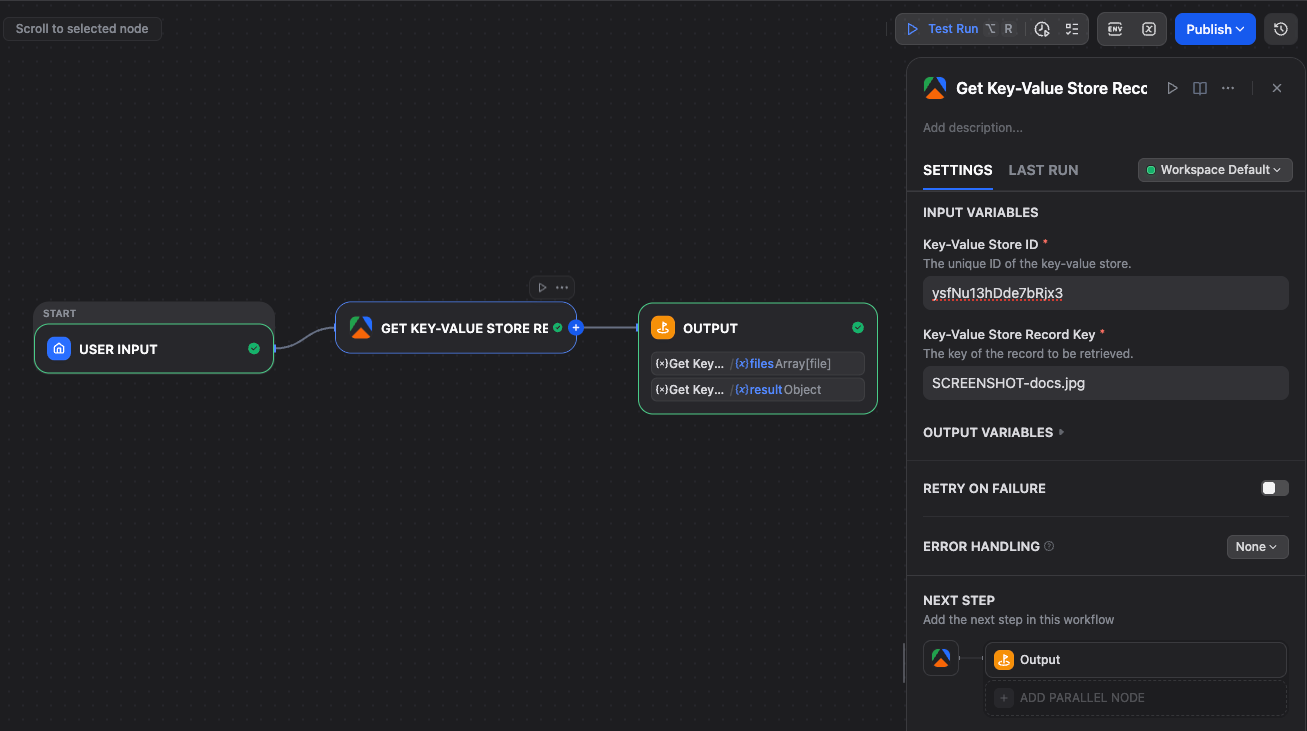Viewport: 1307px width, 731px height.
Task: Run the Get Key-Value Store node via play icon
Action: pos(1172,88)
